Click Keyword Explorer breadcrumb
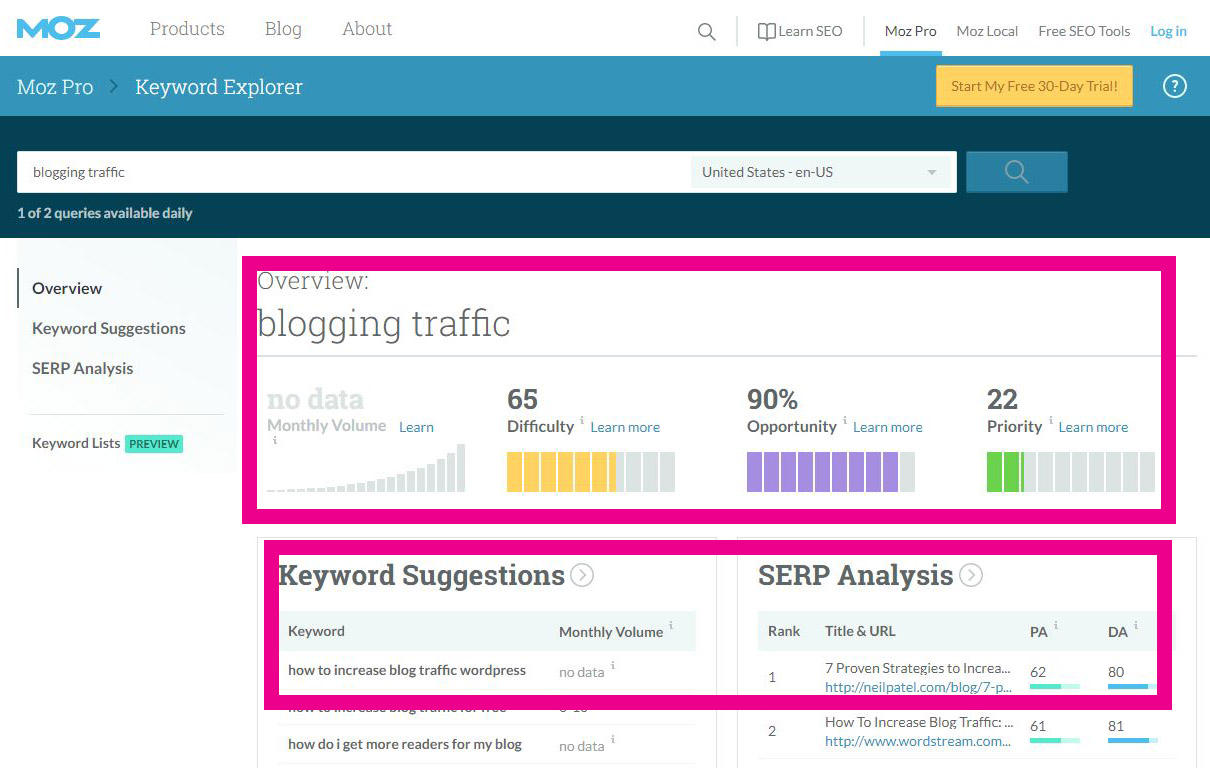Viewport: 1210px width, 768px height. coord(219,87)
